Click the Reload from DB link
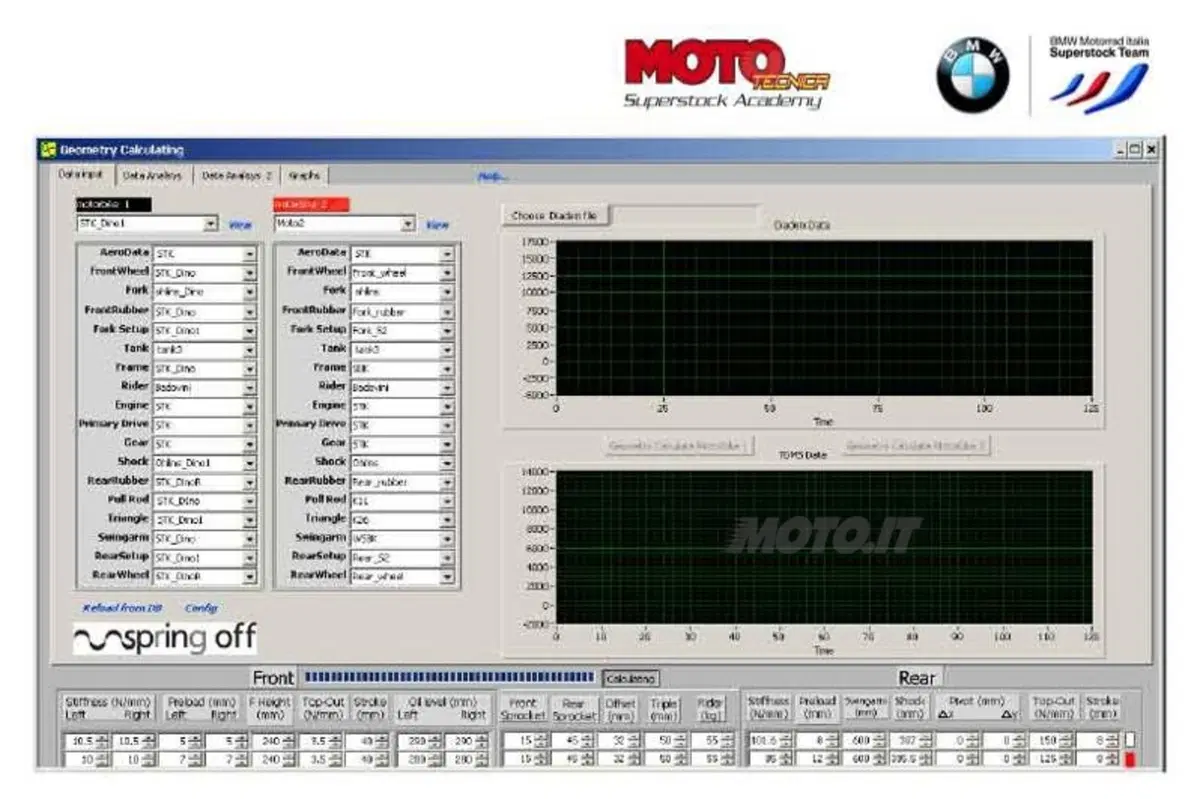The width and height of the screenshot is (1200, 799). (122, 608)
